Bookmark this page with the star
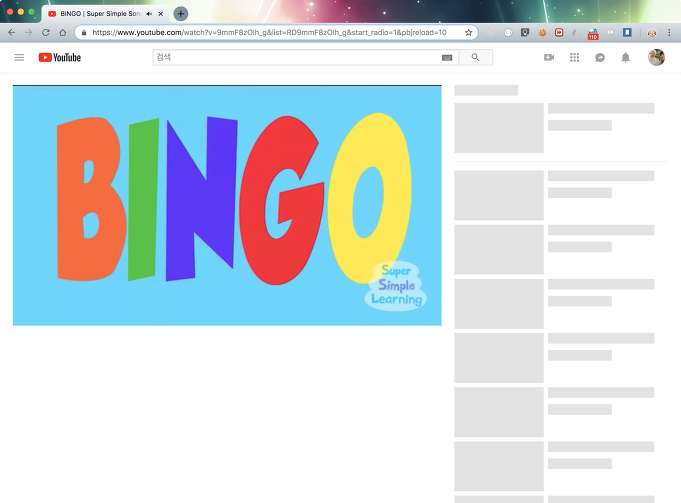 tap(469, 33)
